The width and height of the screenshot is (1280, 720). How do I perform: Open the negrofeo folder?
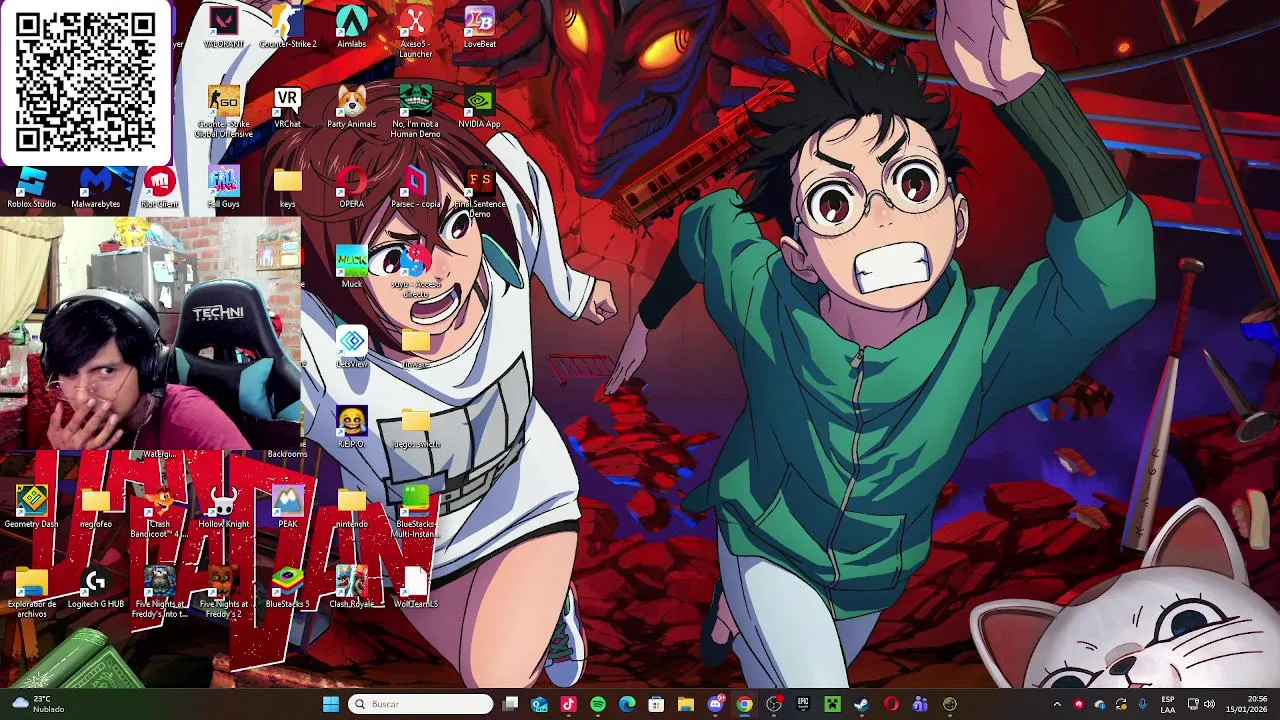click(95, 507)
